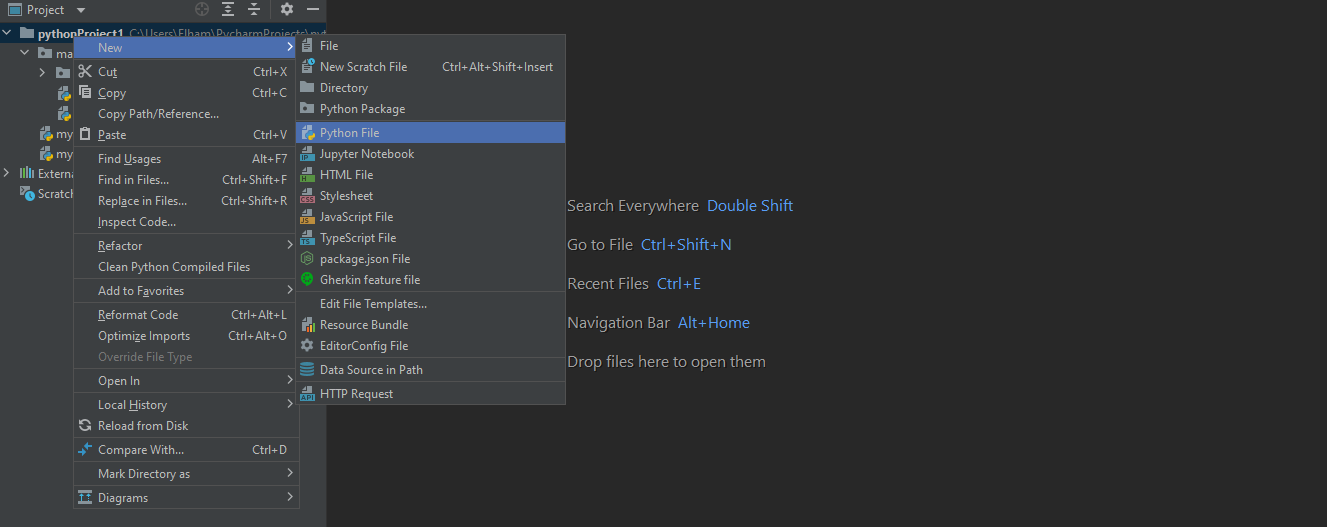Screen dimensions: 1327x528
Task: Click the Data Source in Path icon
Action: 308,370
